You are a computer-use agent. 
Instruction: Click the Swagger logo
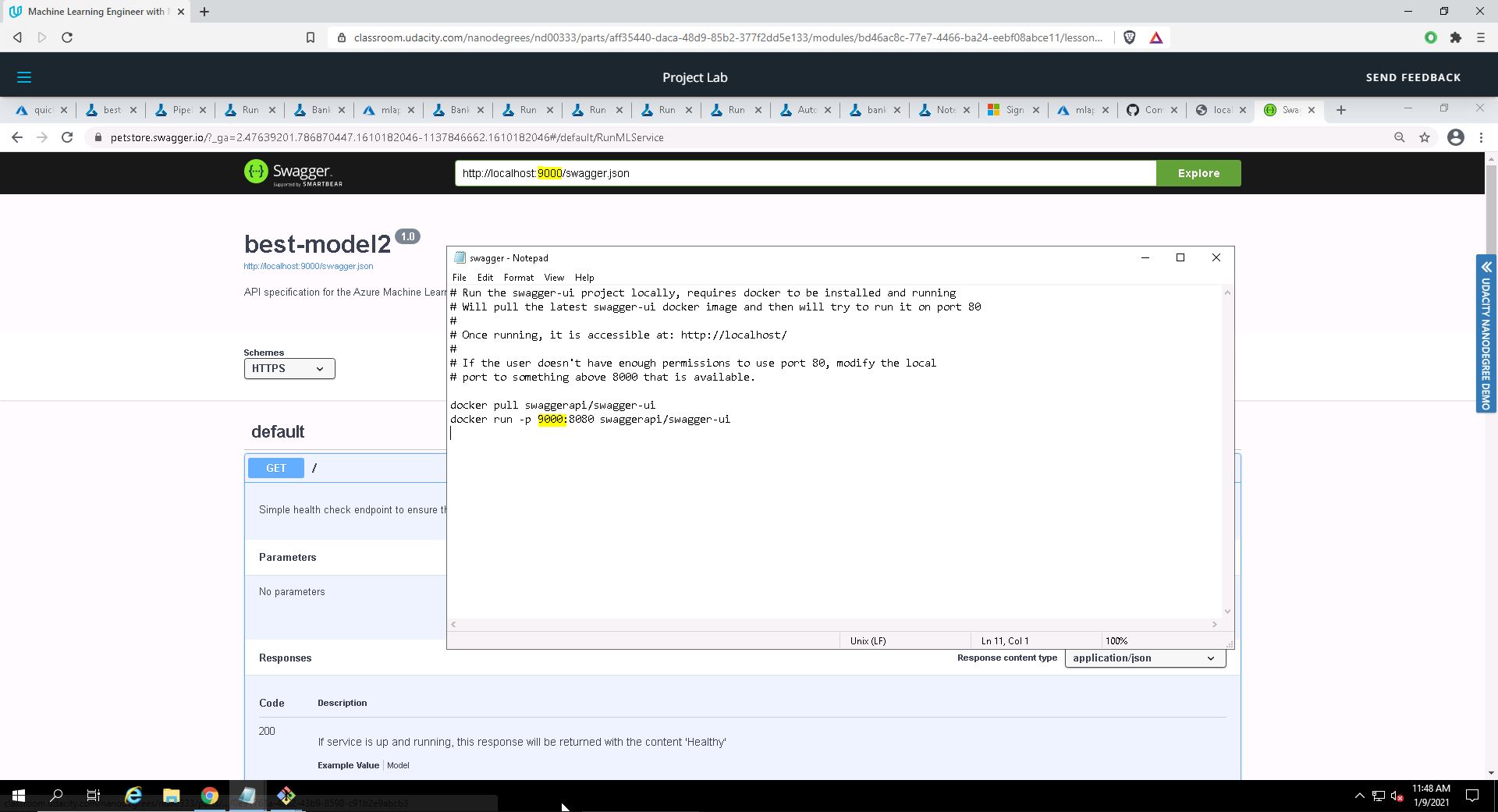coord(293,172)
